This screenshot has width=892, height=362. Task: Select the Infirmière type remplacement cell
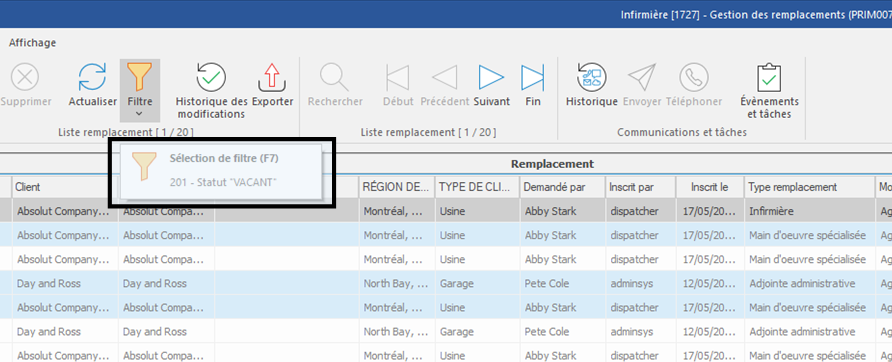pos(810,211)
